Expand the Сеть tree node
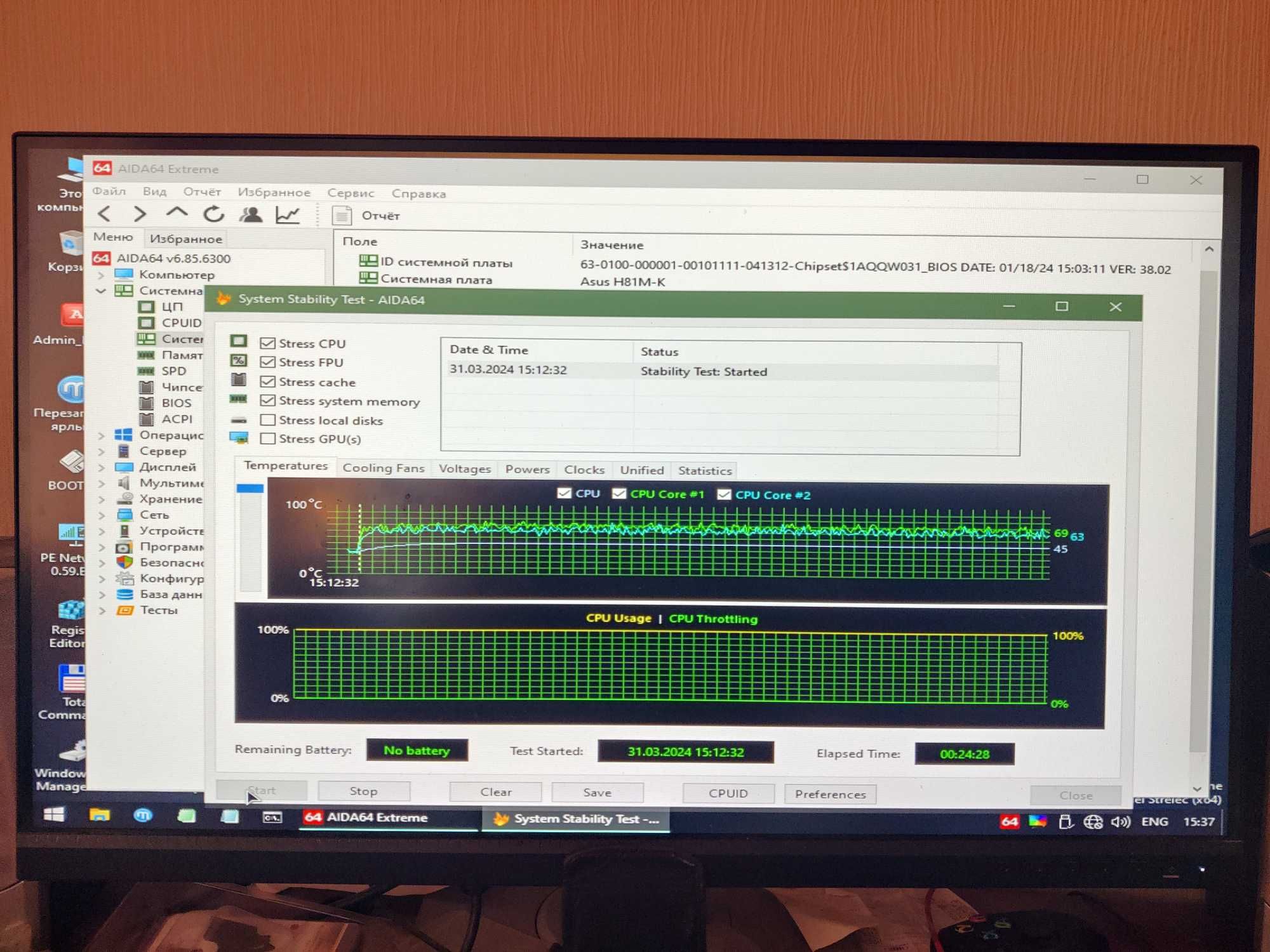 tap(102, 515)
